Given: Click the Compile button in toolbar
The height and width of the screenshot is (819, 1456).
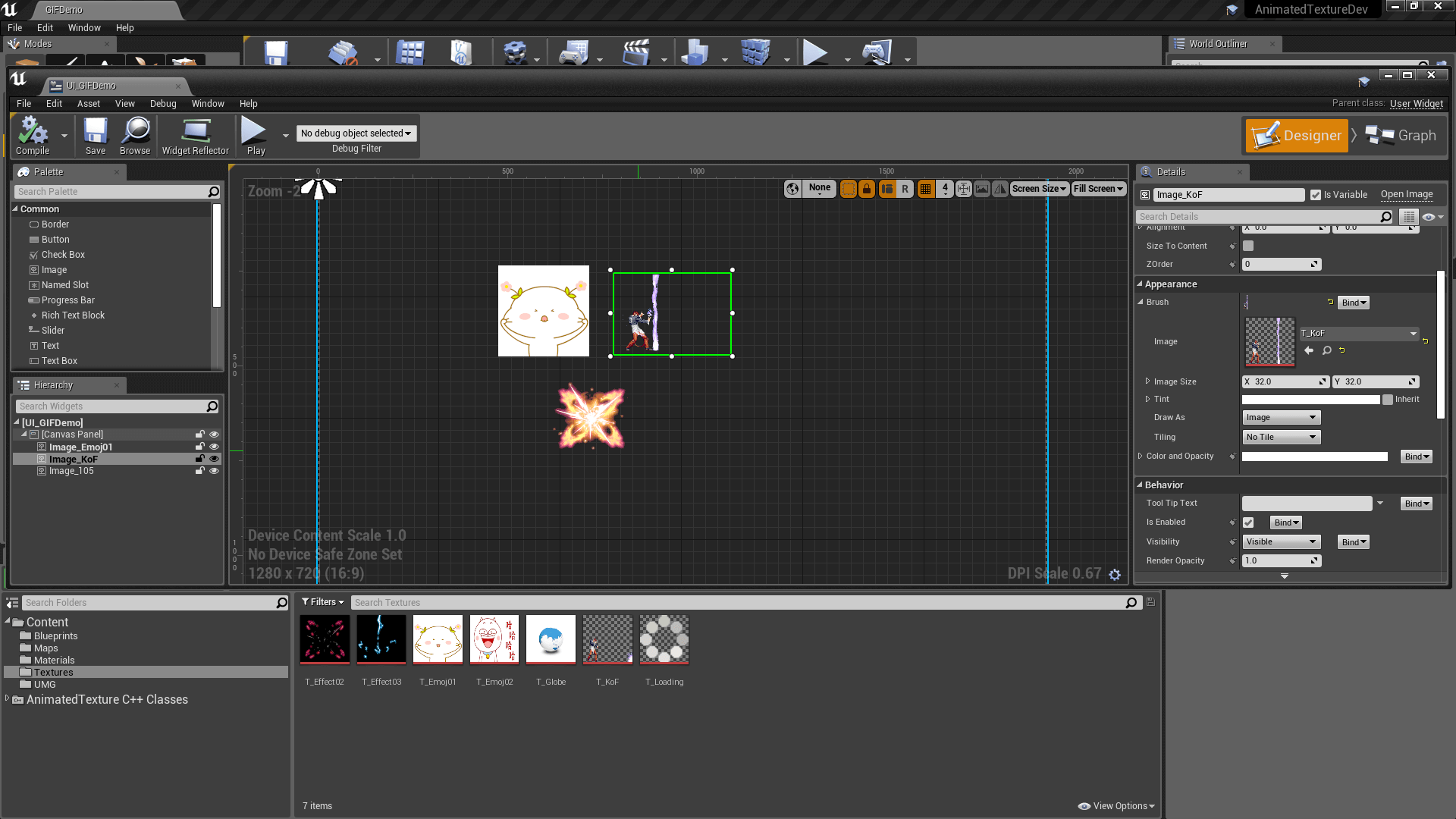Looking at the screenshot, I should click(x=35, y=135).
